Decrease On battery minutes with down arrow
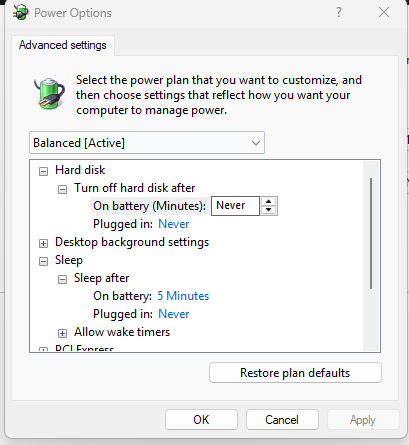409x445 pixels. click(268, 210)
